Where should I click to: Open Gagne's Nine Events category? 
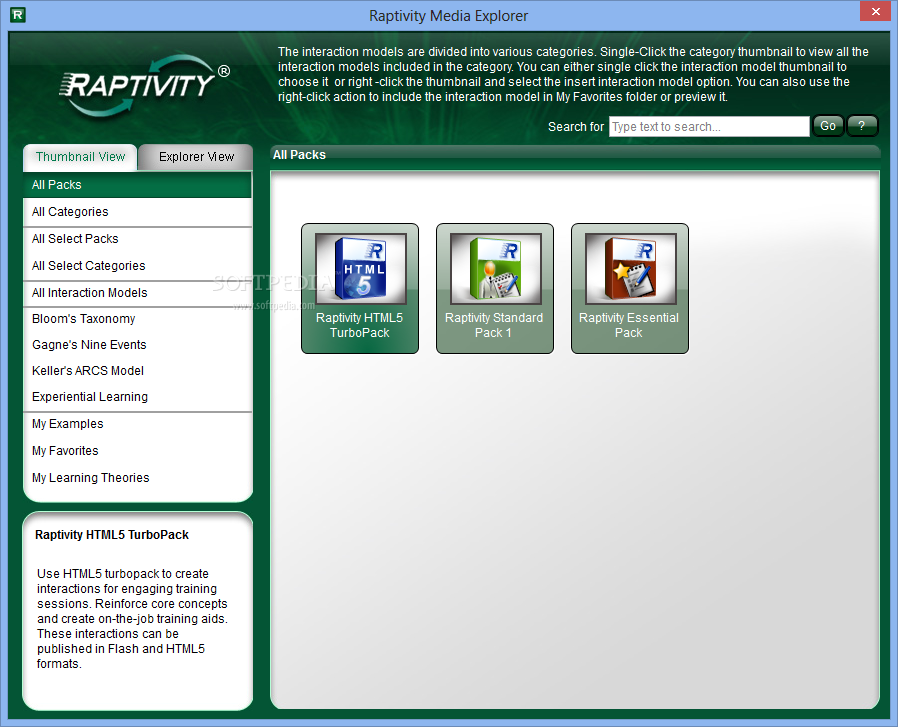point(137,345)
